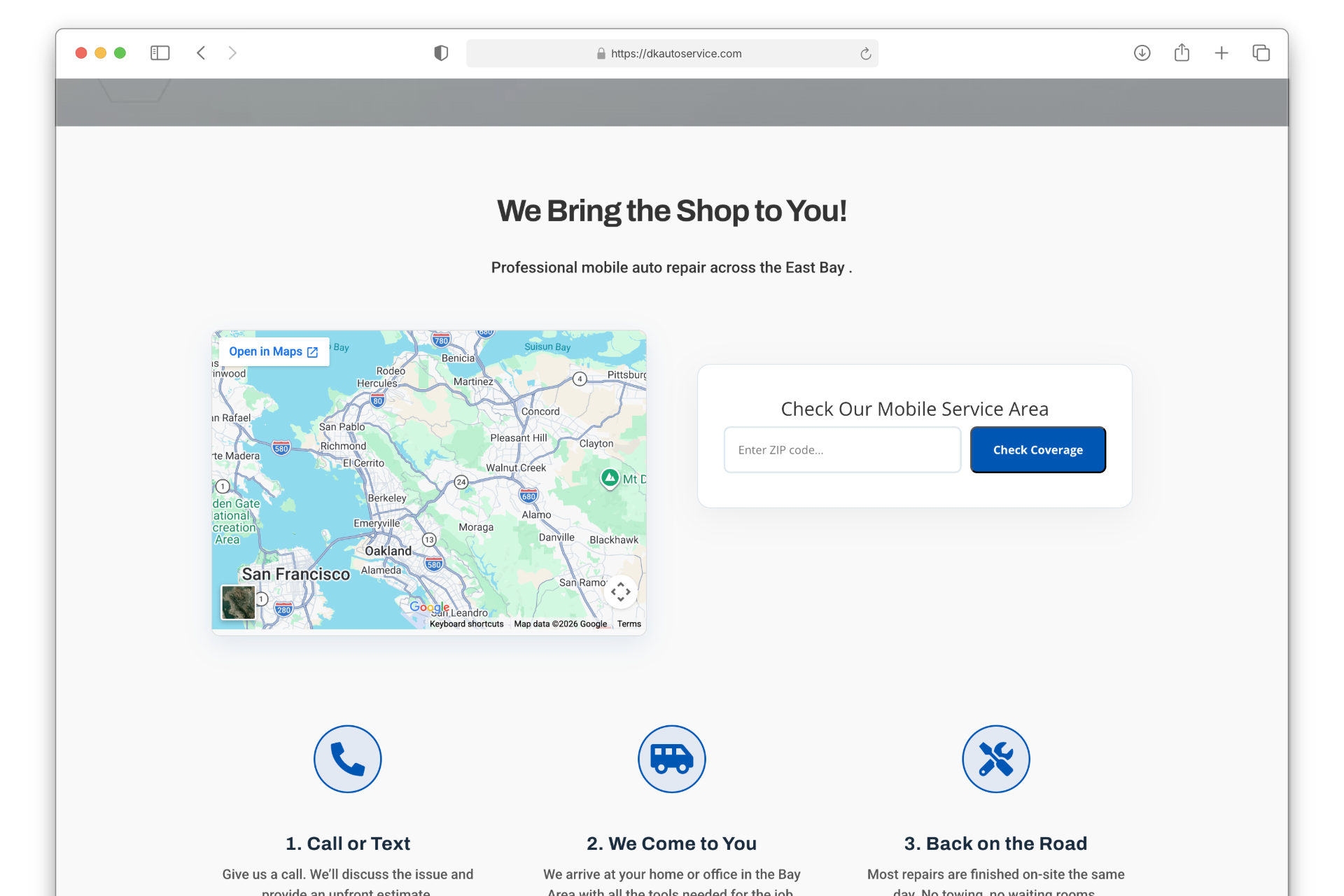Click the Danville label on map

tap(556, 537)
